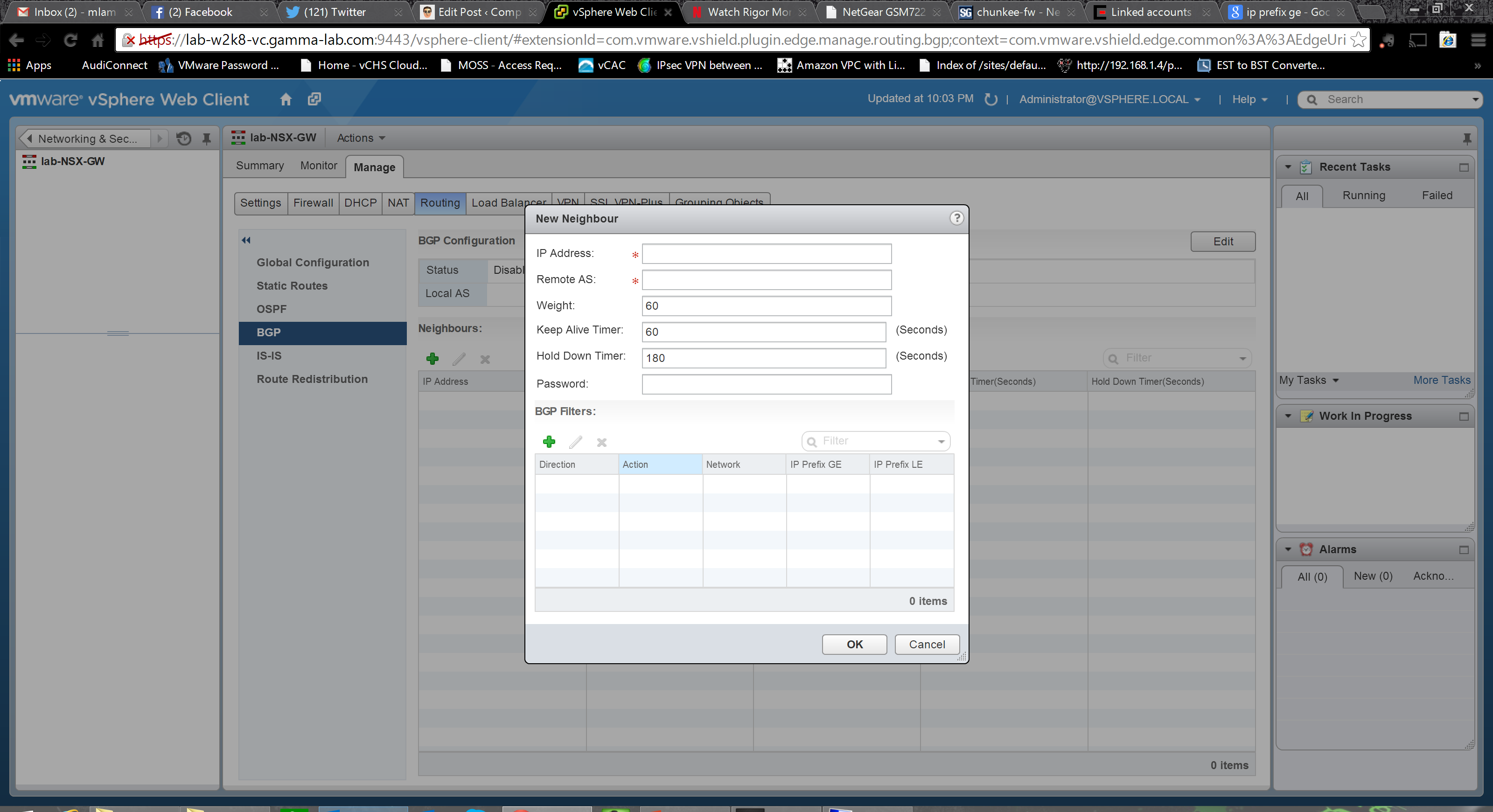Sort by Action column header

(660, 464)
